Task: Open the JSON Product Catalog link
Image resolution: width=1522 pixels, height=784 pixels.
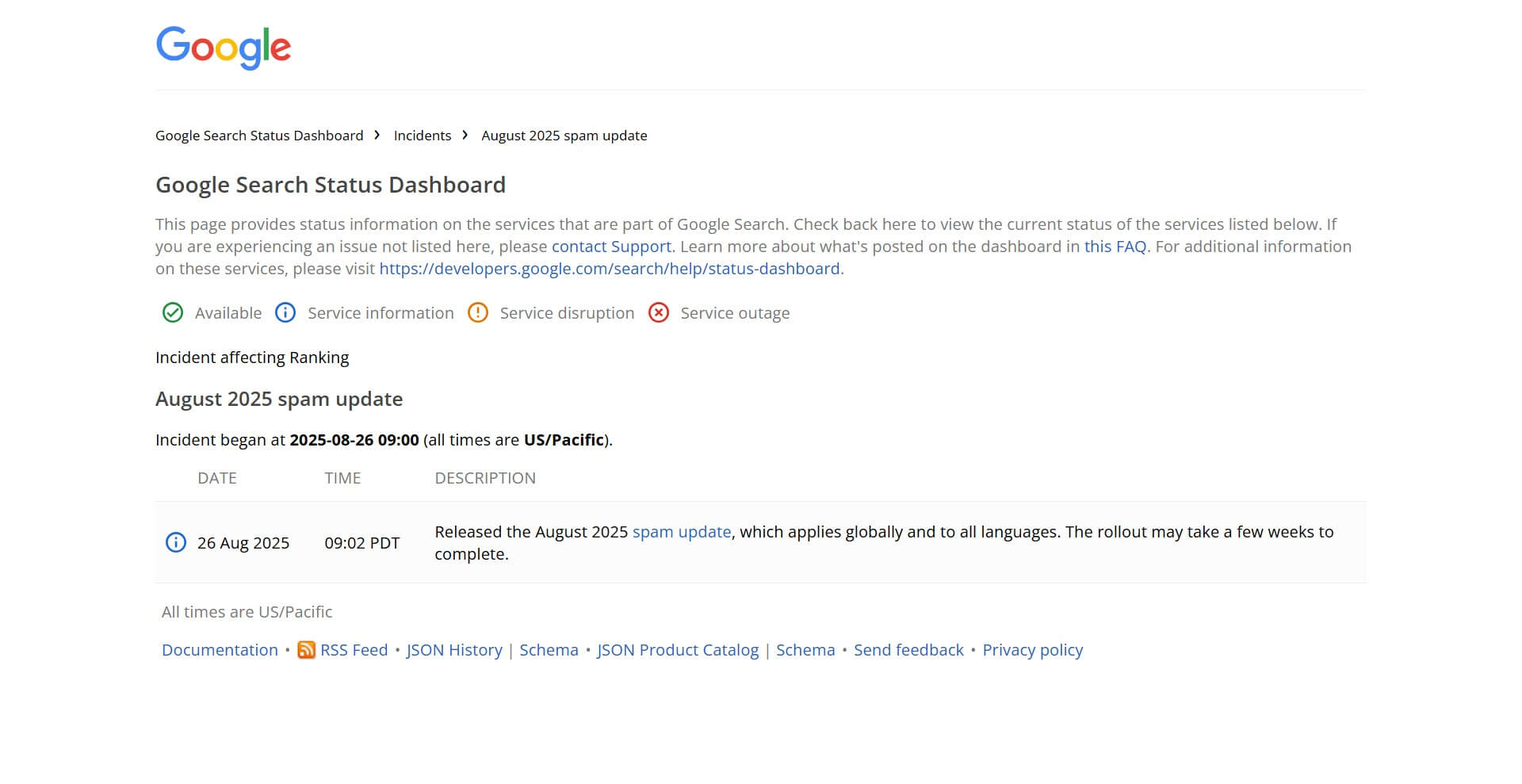Action: 678,650
